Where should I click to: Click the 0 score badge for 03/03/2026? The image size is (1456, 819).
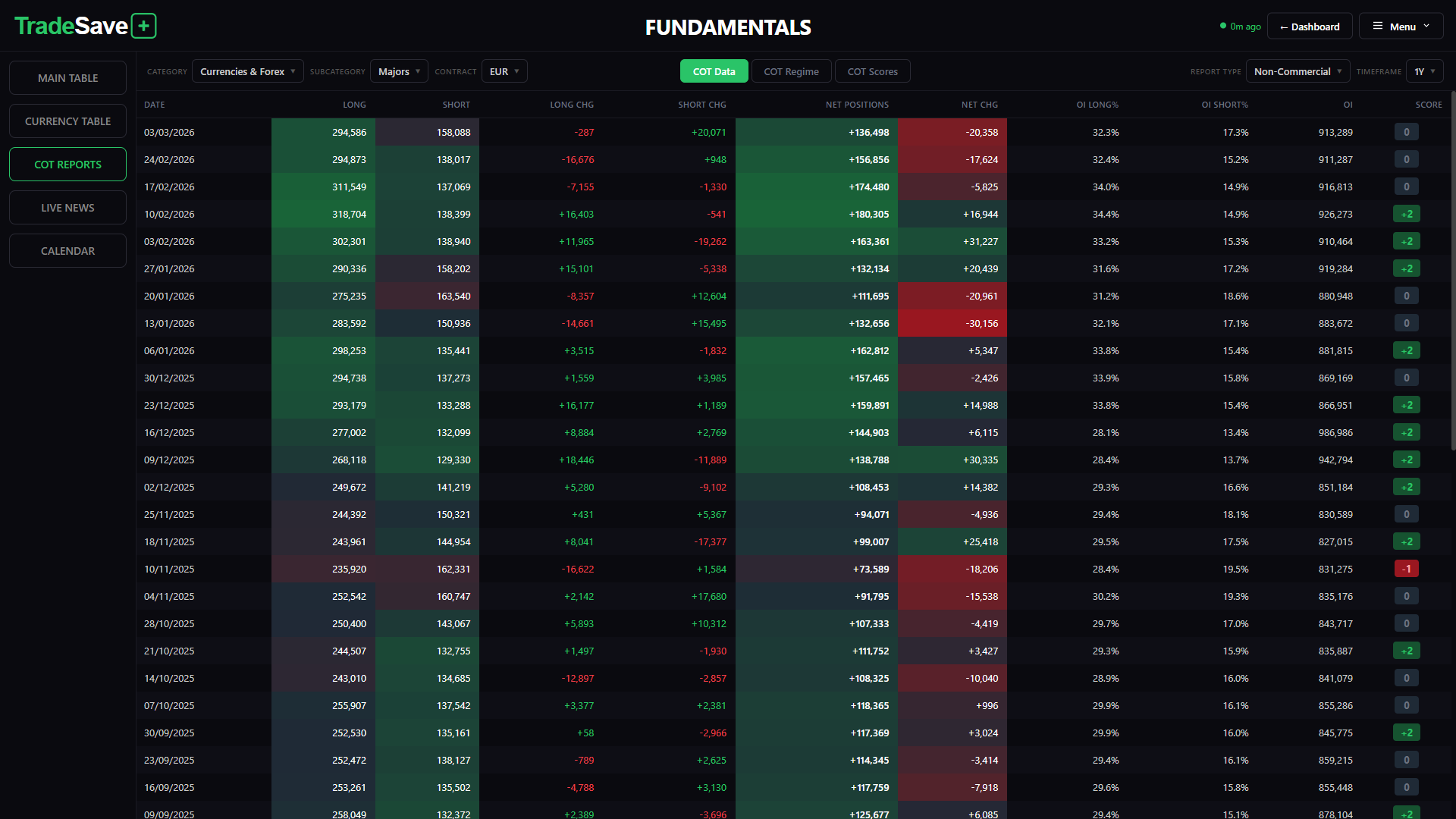(x=1406, y=133)
